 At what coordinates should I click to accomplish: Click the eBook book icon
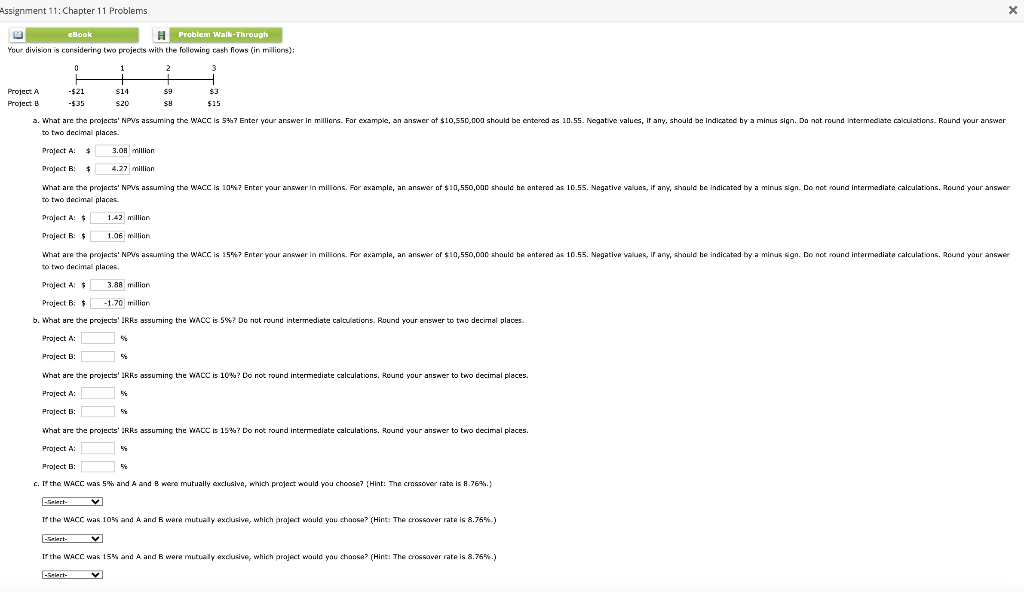coord(18,35)
